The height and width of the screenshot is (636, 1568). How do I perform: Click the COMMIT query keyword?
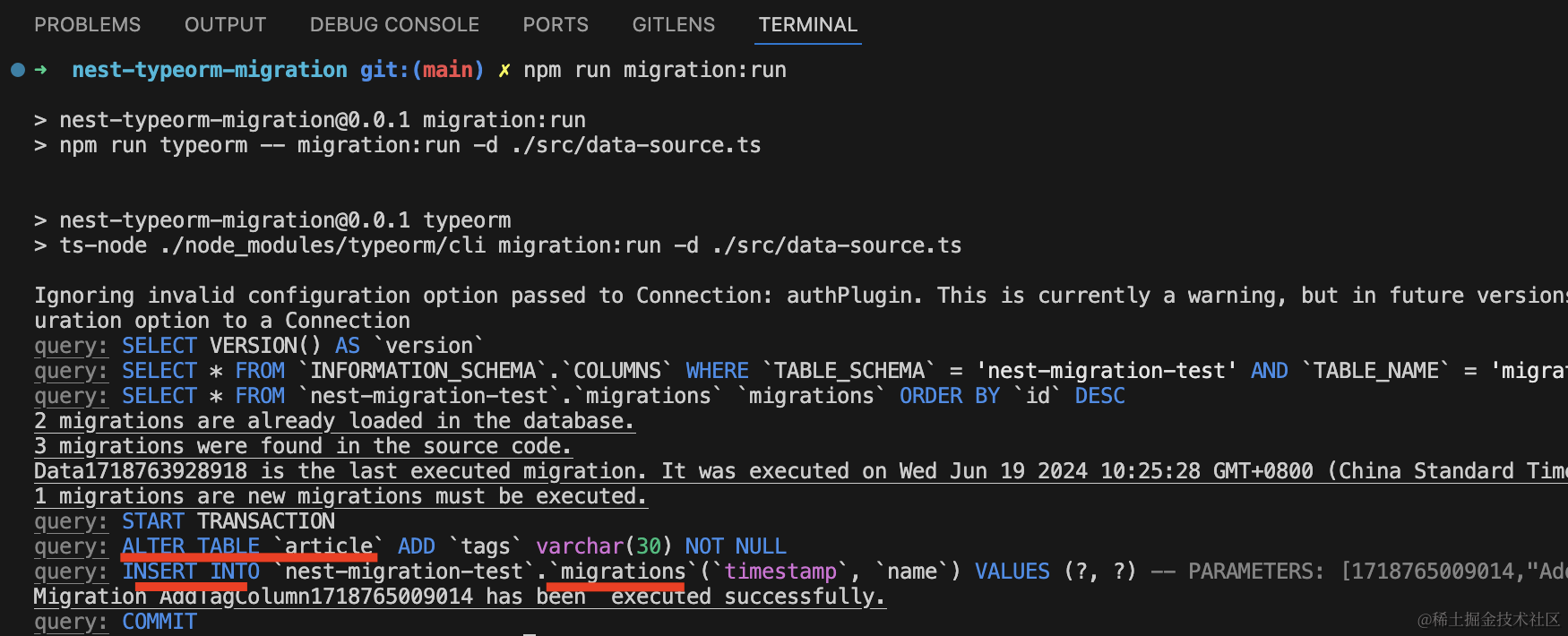click(x=159, y=622)
